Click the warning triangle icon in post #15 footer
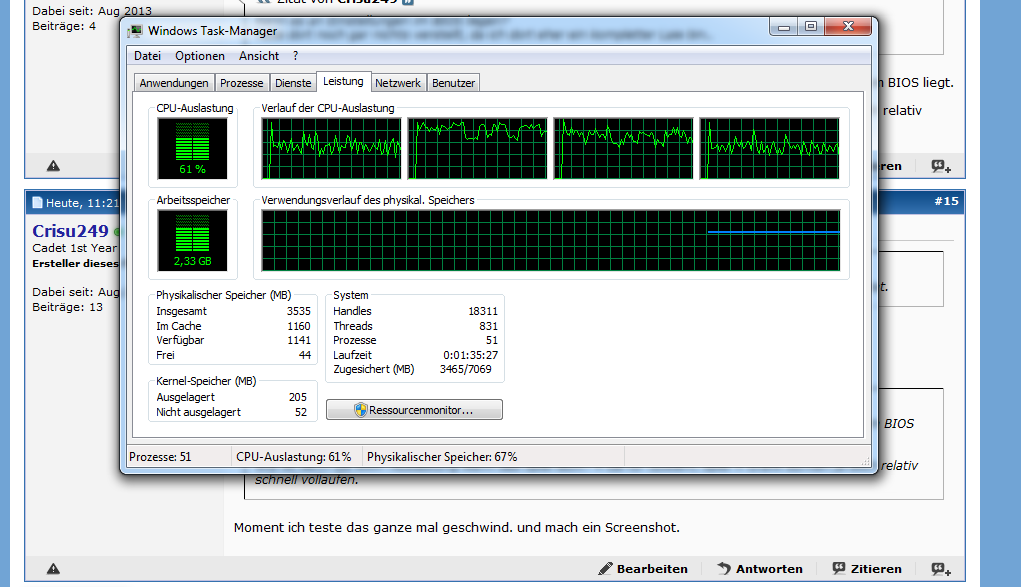The image size is (1021, 587). pos(53,569)
